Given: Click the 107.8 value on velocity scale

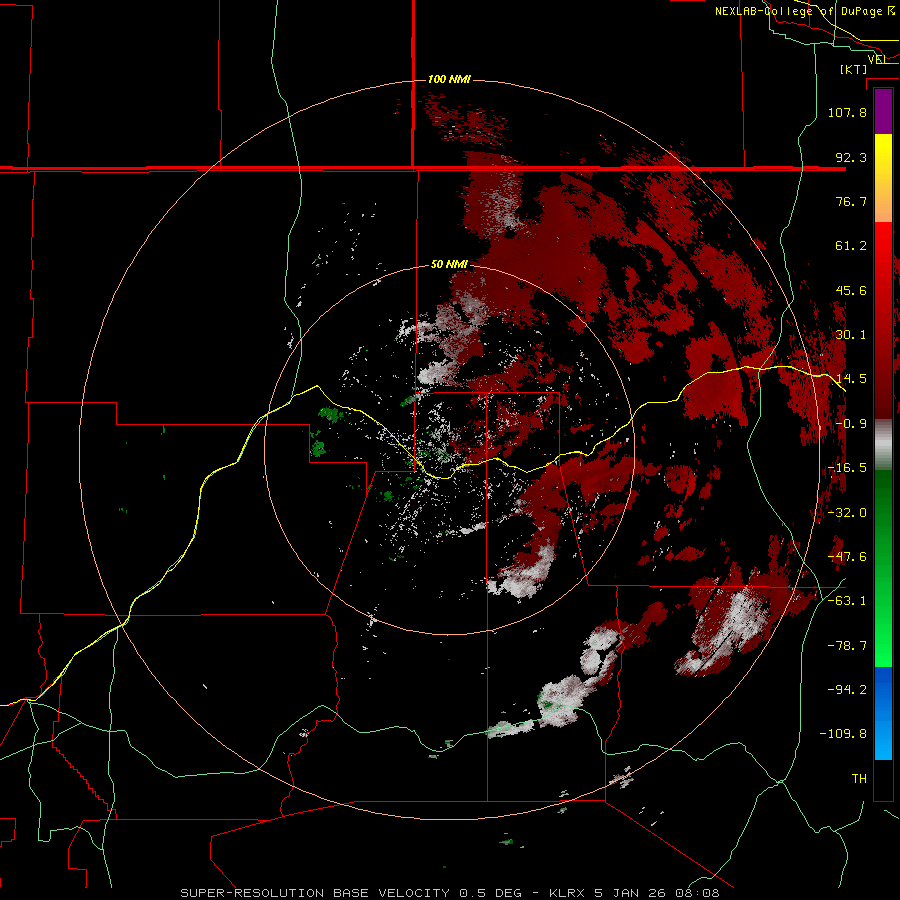Looking at the screenshot, I should click(847, 112).
